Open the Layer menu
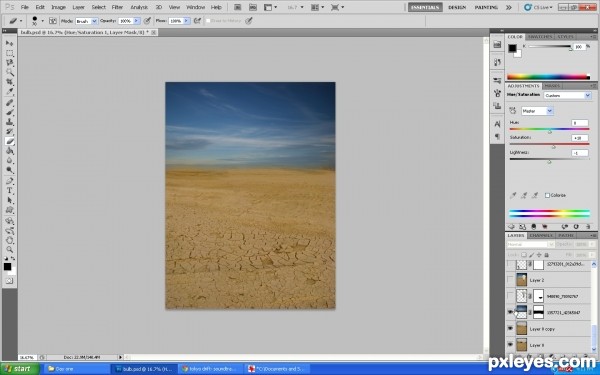 tap(78, 7)
